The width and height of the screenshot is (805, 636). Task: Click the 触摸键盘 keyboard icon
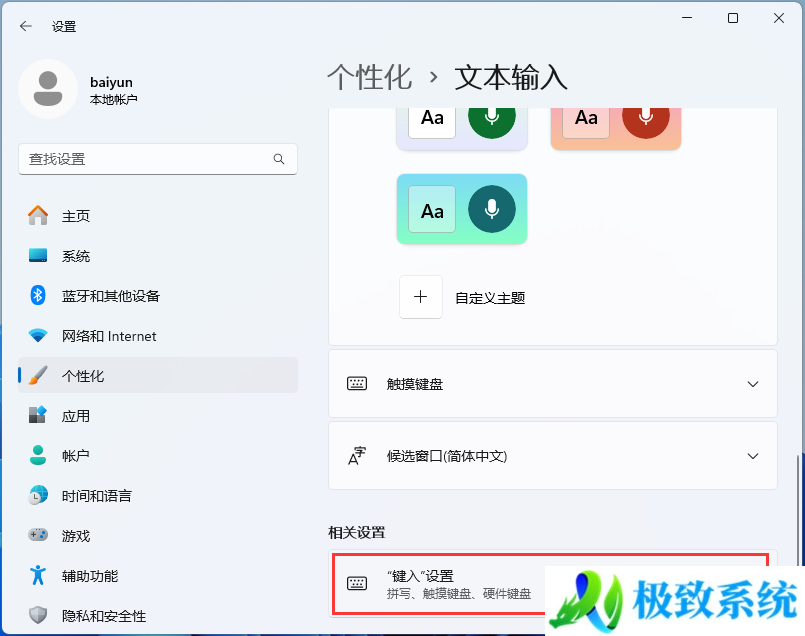tap(357, 383)
